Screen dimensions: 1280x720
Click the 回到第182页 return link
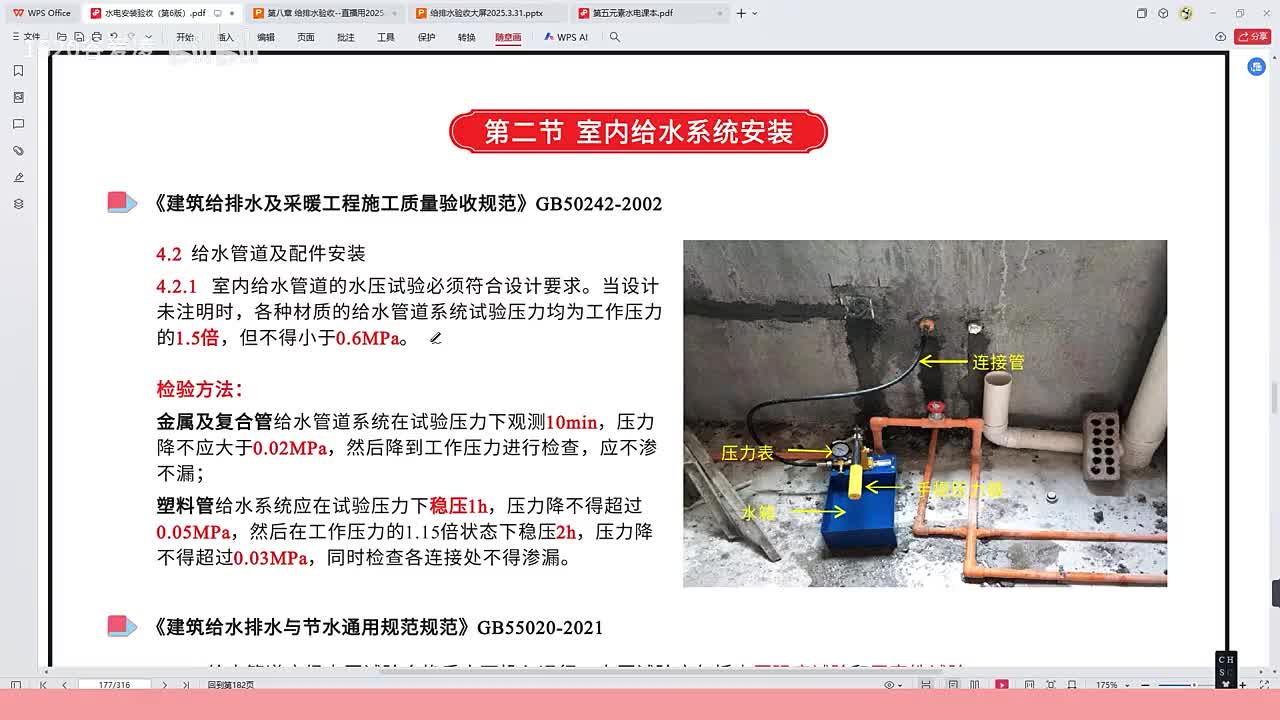point(230,685)
